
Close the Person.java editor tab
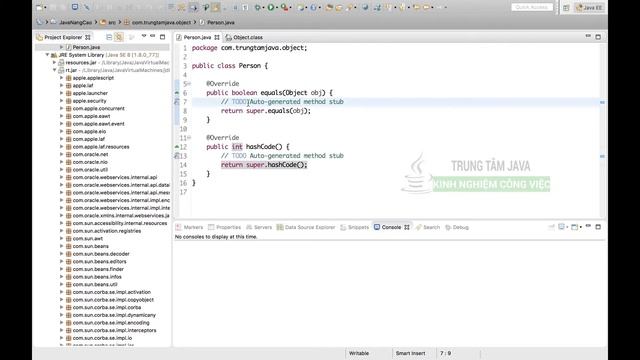point(217,37)
